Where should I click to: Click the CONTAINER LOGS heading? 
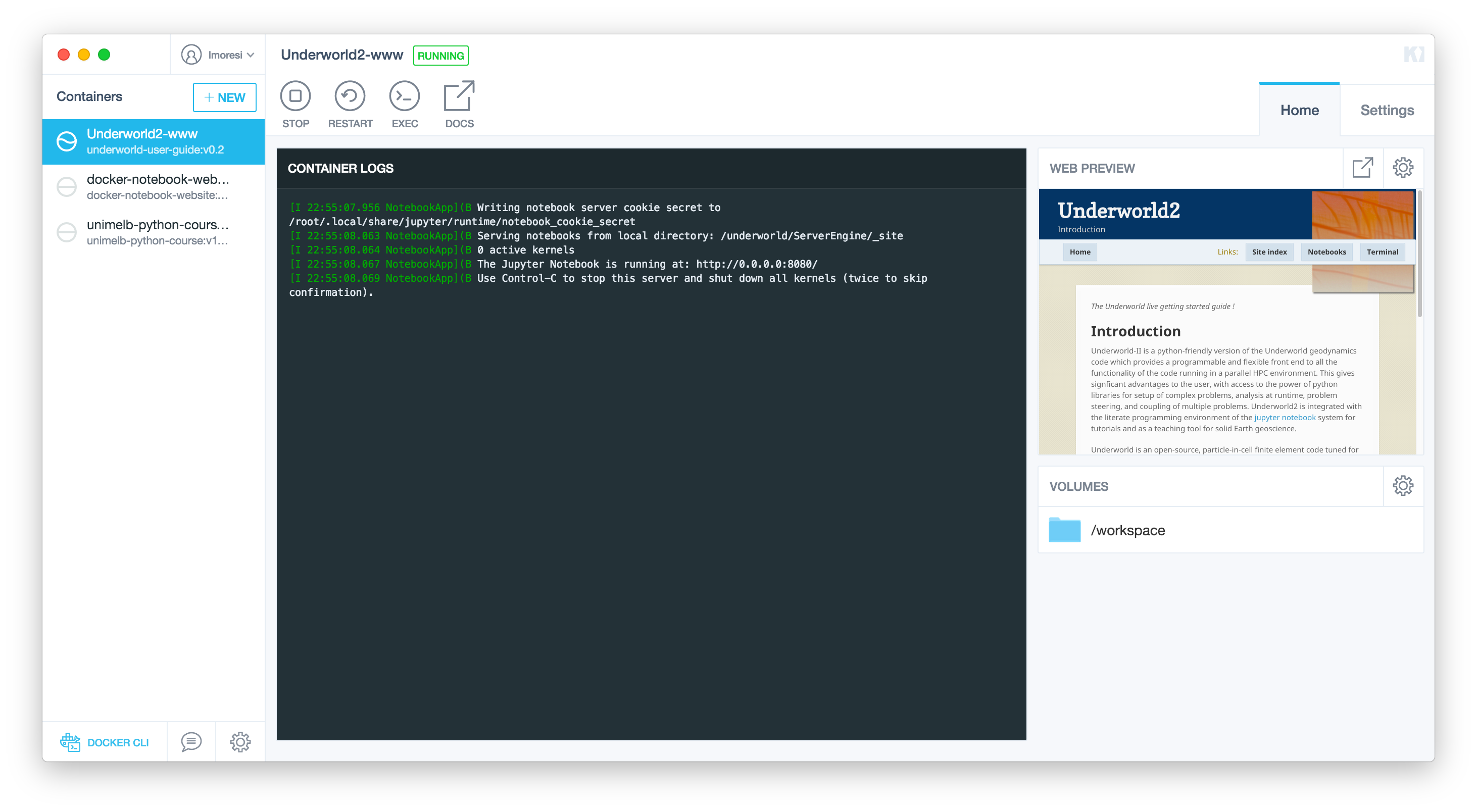[x=340, y=168]
